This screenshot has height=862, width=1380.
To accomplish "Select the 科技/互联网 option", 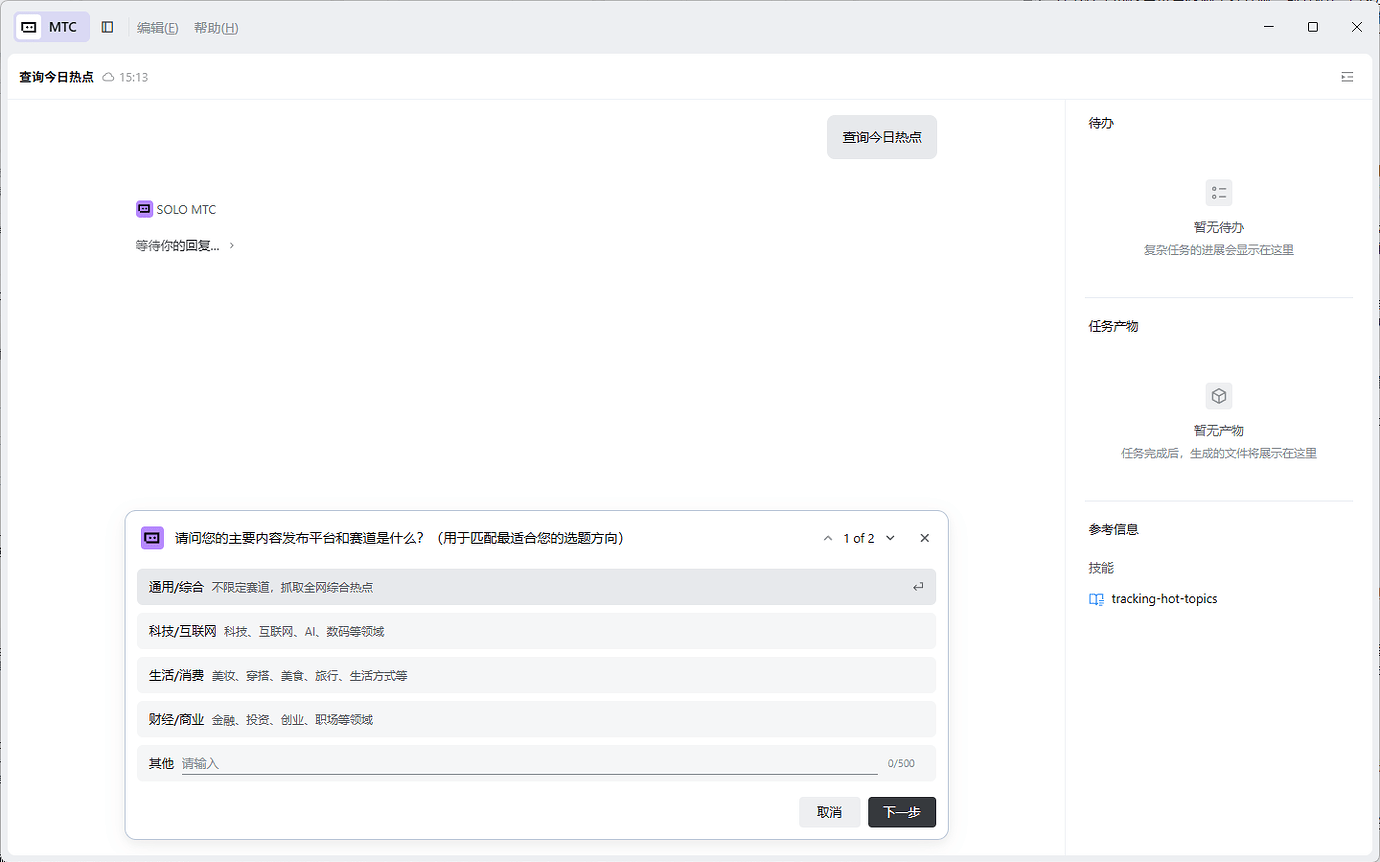I will [536, 631].
